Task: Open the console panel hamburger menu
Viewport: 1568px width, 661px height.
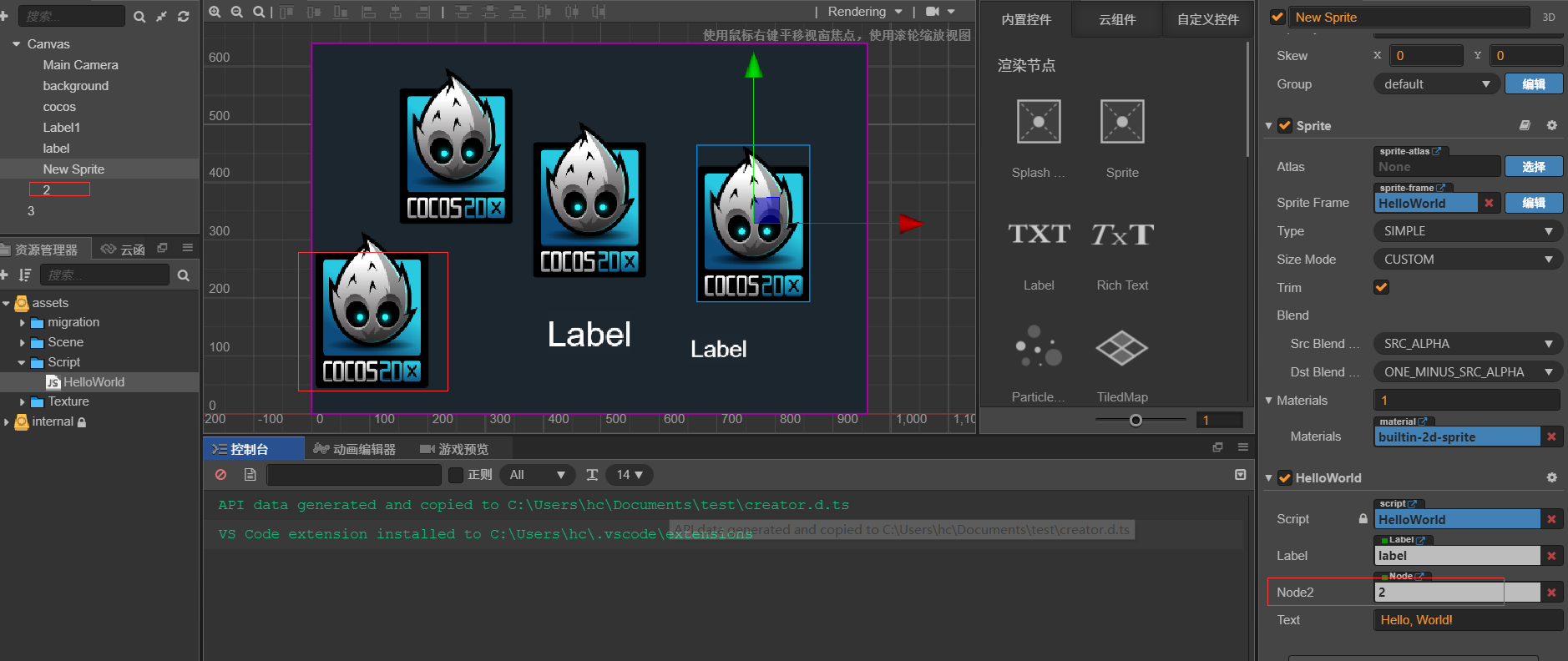Action: click(1243, 447)
